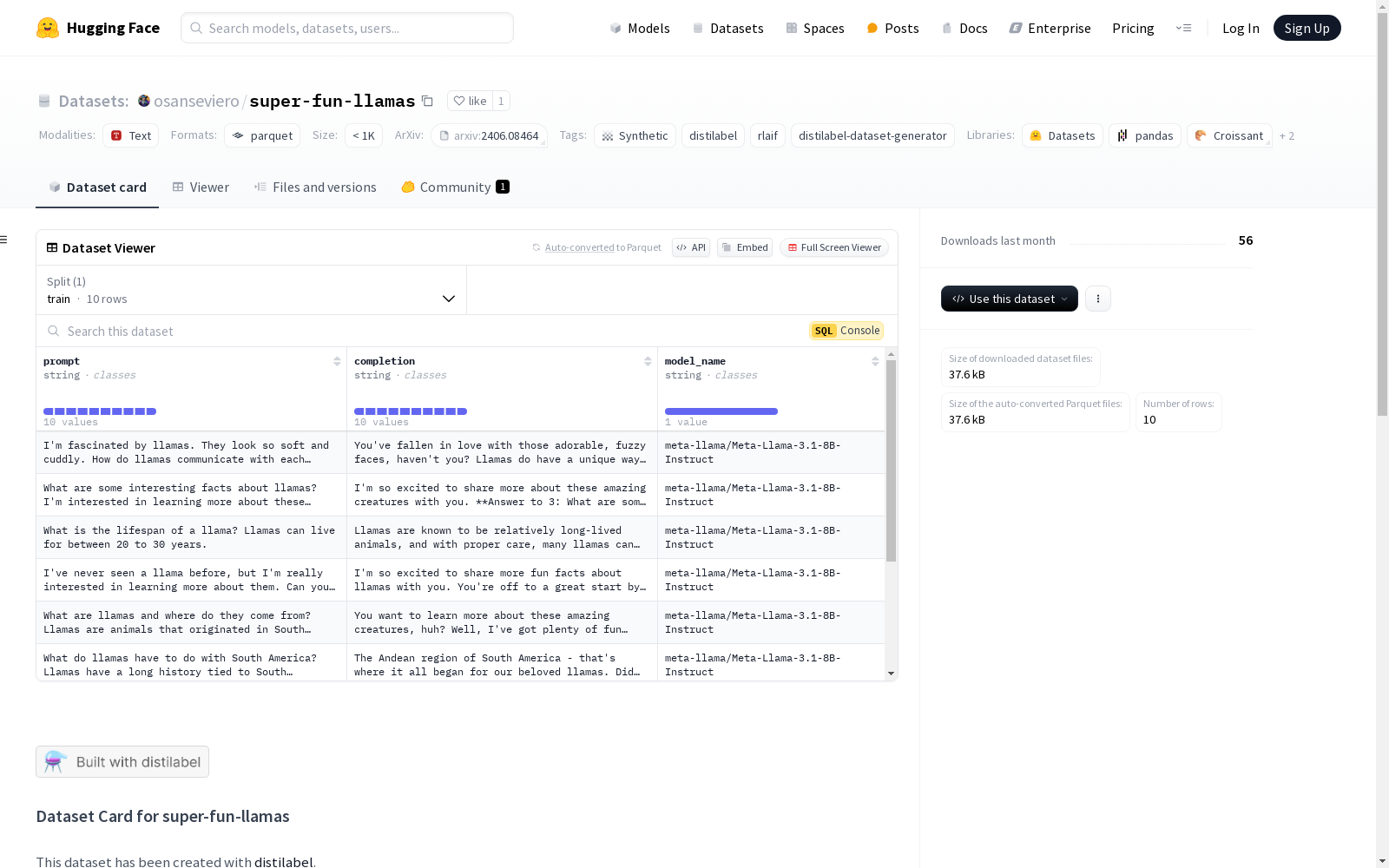This screenshot has width=1389, height=868.
Task: Copy dataset name with the copy icon
Action: point(427,101)
